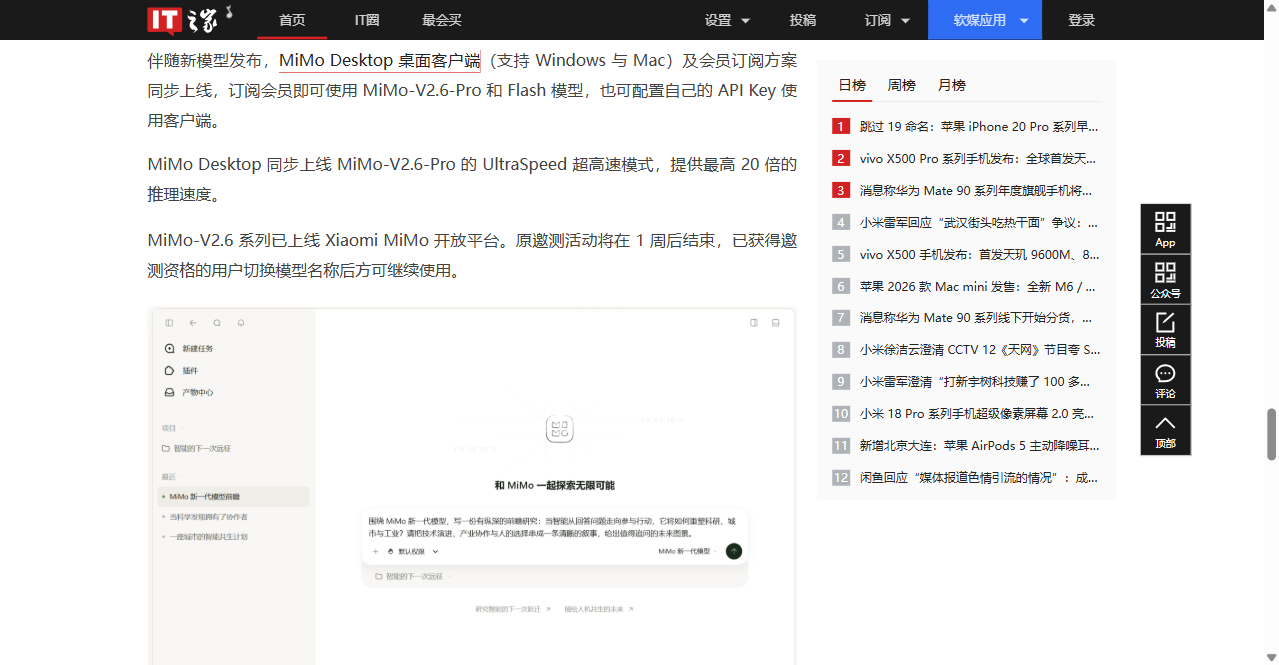1279x665 pixels.
Task: Expand the 设置 dropdown menu
Action: point(727,20)
